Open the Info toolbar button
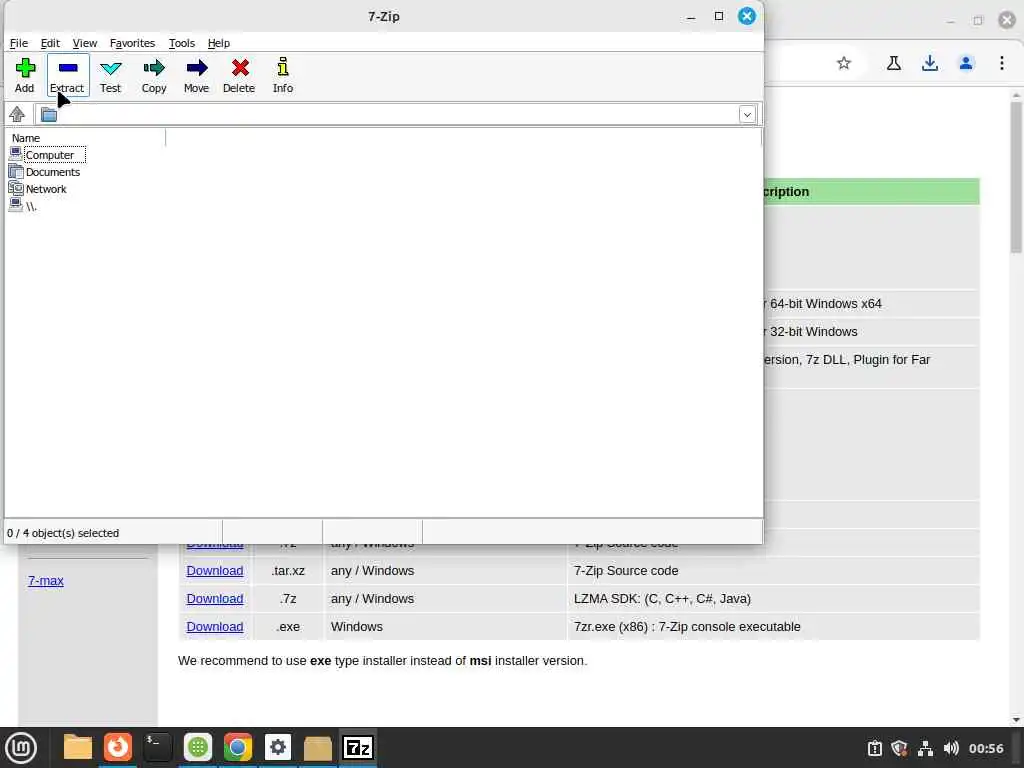Viewport: 1024px width, 768px height. (x=283, y=76)
